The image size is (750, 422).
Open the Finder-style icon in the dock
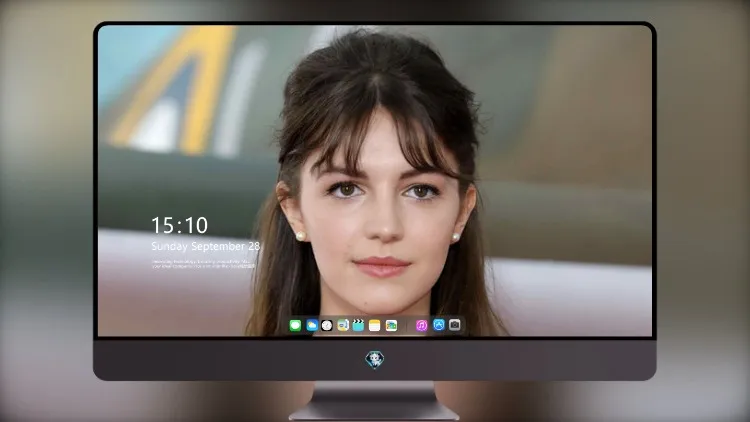(343, 325)
